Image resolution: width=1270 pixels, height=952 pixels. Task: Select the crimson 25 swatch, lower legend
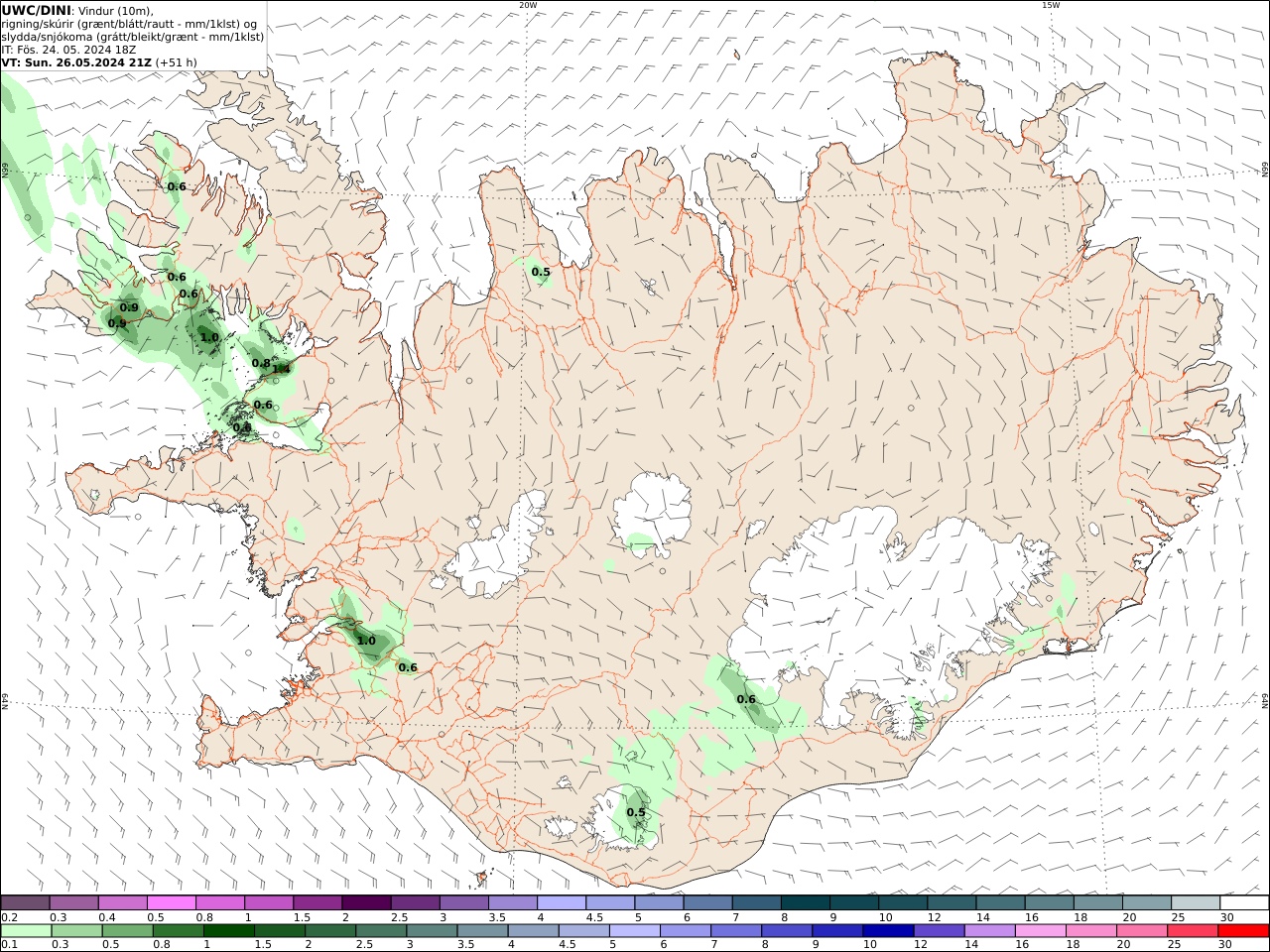click(x=1192, y=931)
